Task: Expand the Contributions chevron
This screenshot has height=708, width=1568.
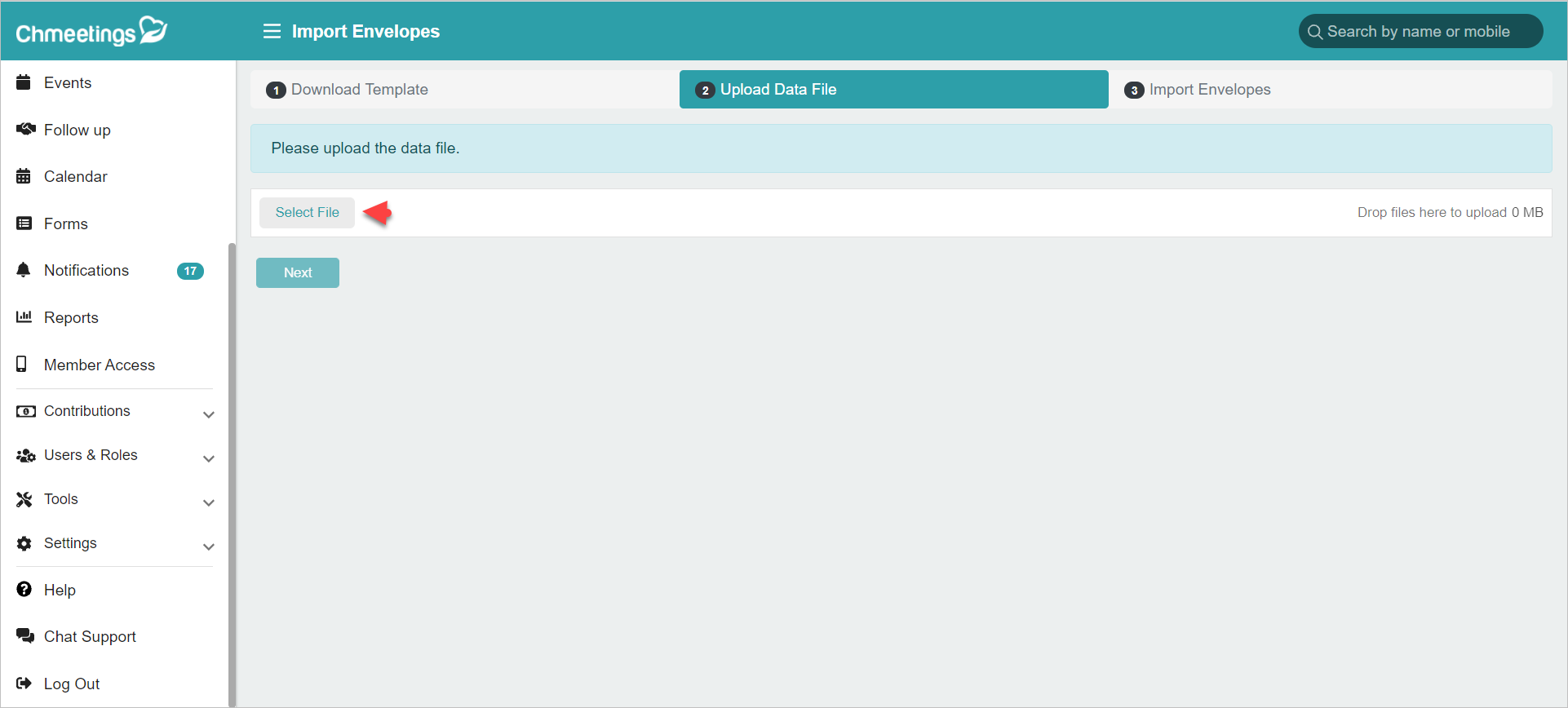Action: coord(209,414)
